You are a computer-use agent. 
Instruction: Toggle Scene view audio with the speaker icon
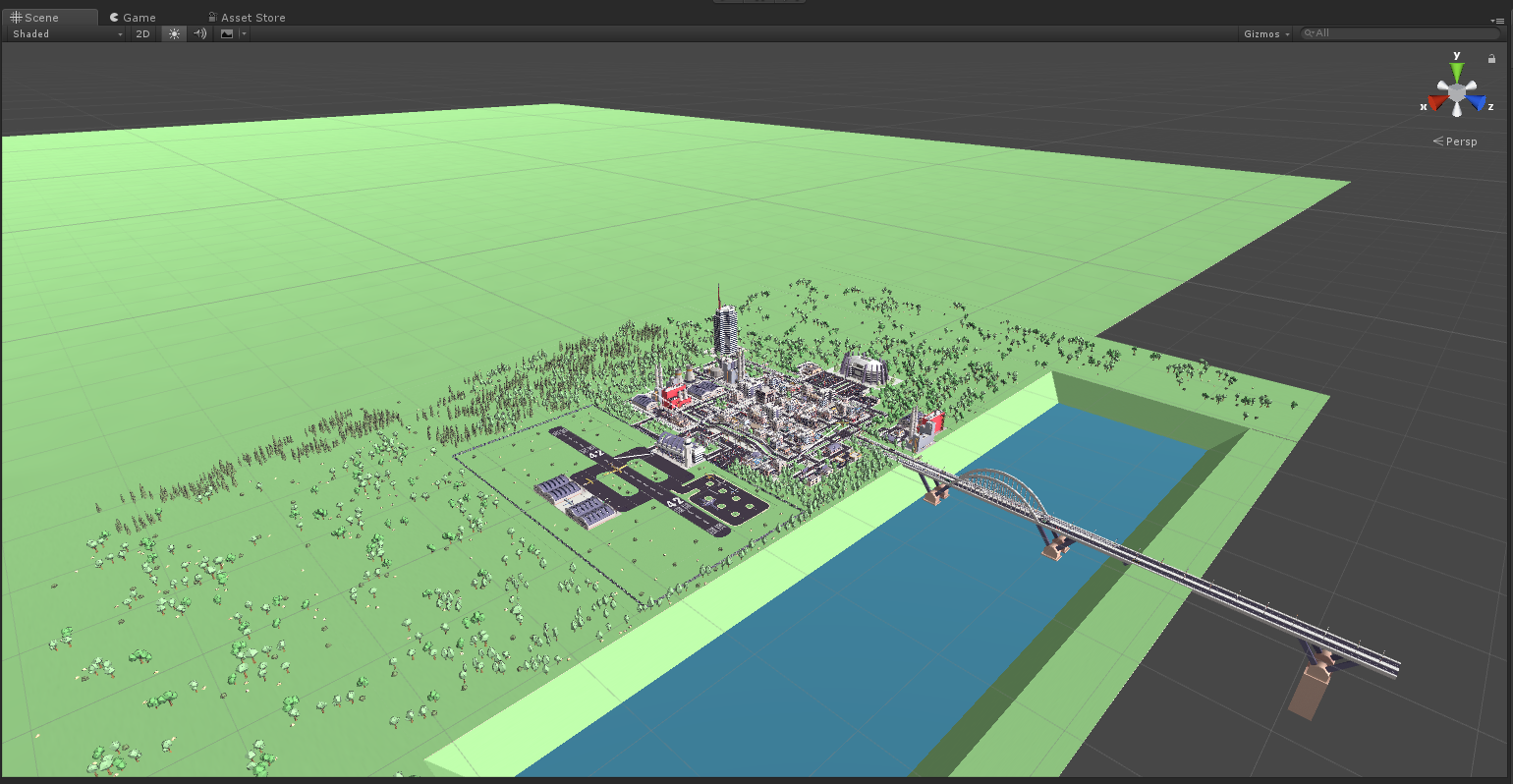[199, 33]
